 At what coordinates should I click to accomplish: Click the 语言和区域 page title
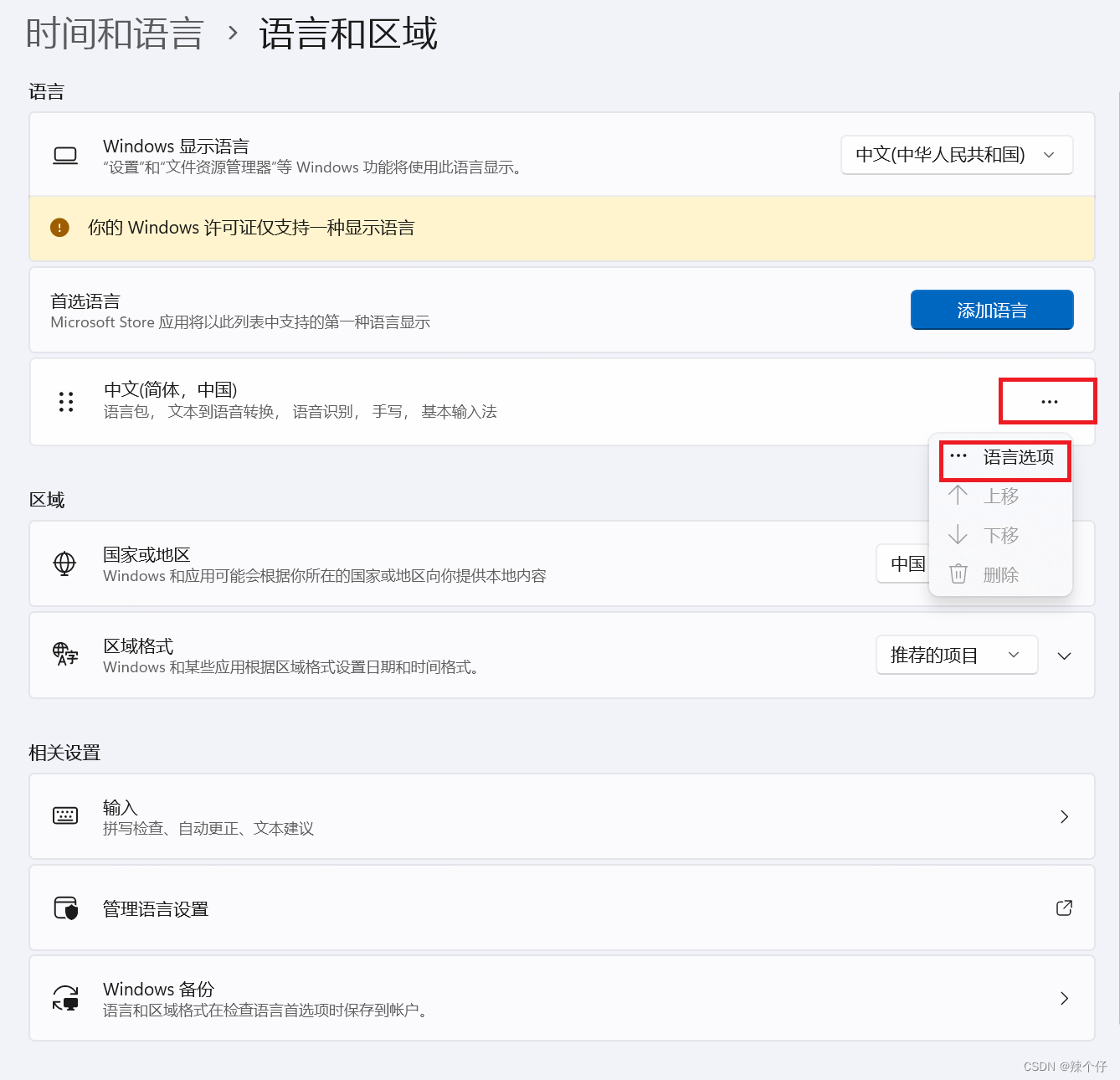[348, 34]
